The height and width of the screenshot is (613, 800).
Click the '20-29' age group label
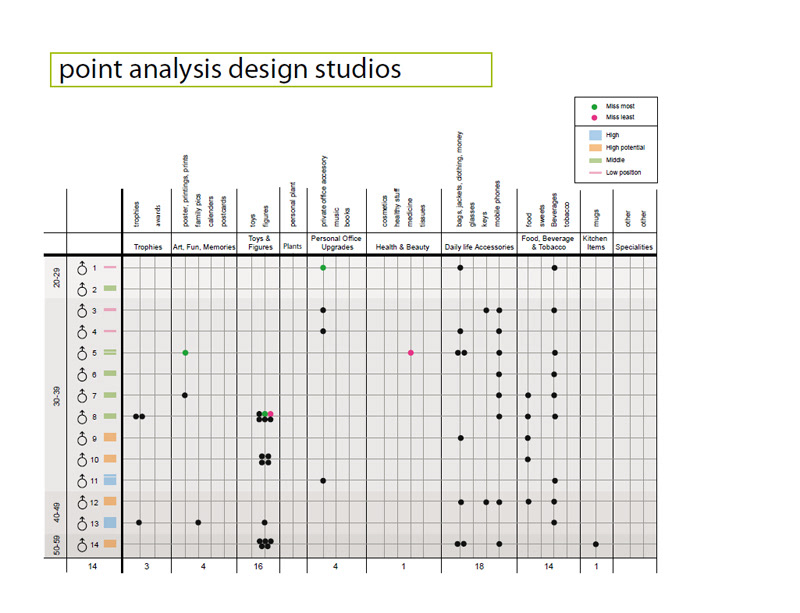pos(57,278)
